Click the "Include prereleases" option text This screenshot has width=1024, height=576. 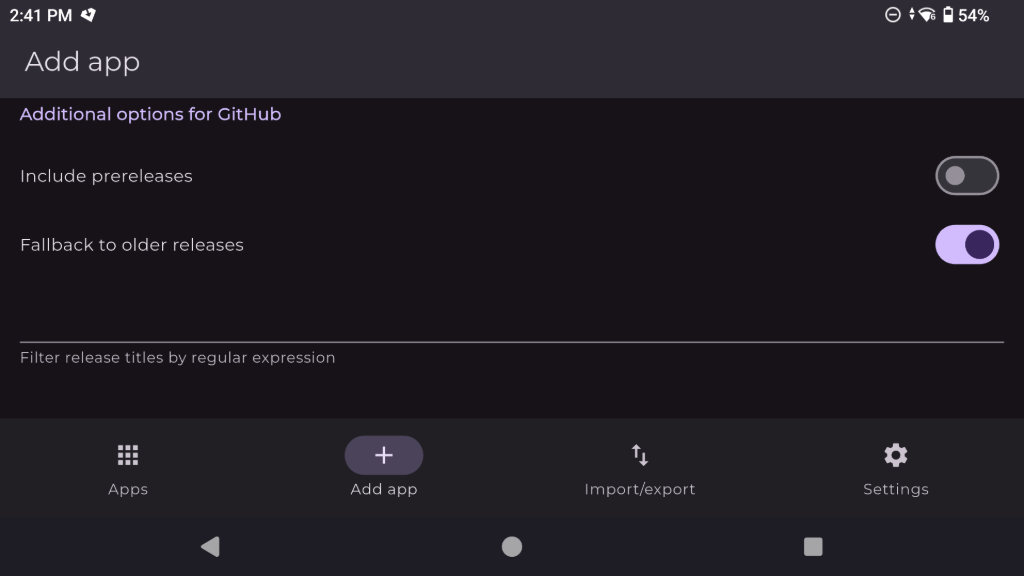point(106,176)
